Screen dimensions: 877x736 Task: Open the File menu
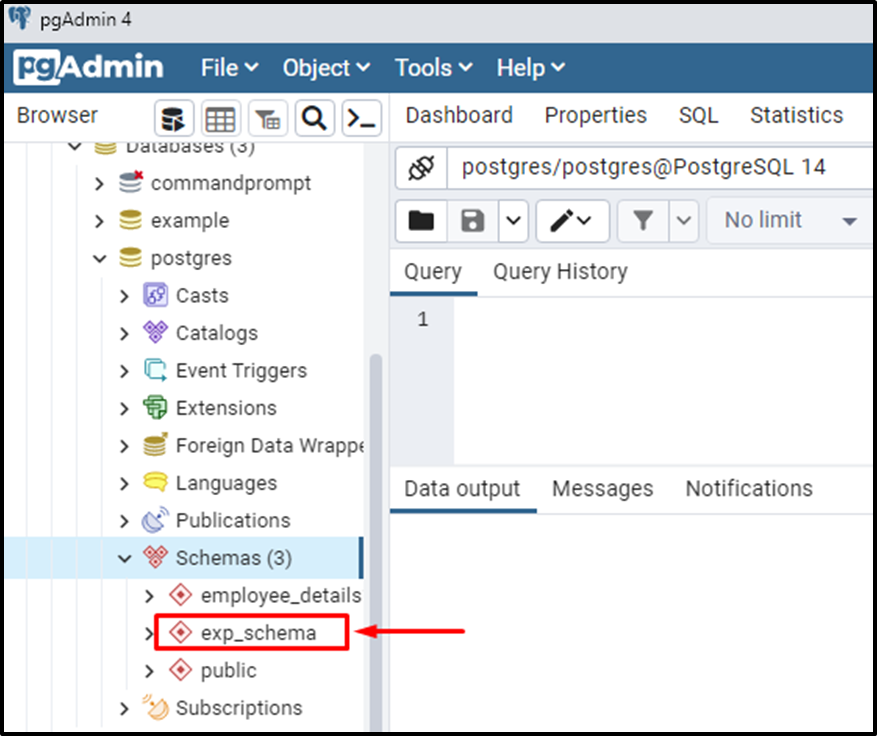click(229, 68)
